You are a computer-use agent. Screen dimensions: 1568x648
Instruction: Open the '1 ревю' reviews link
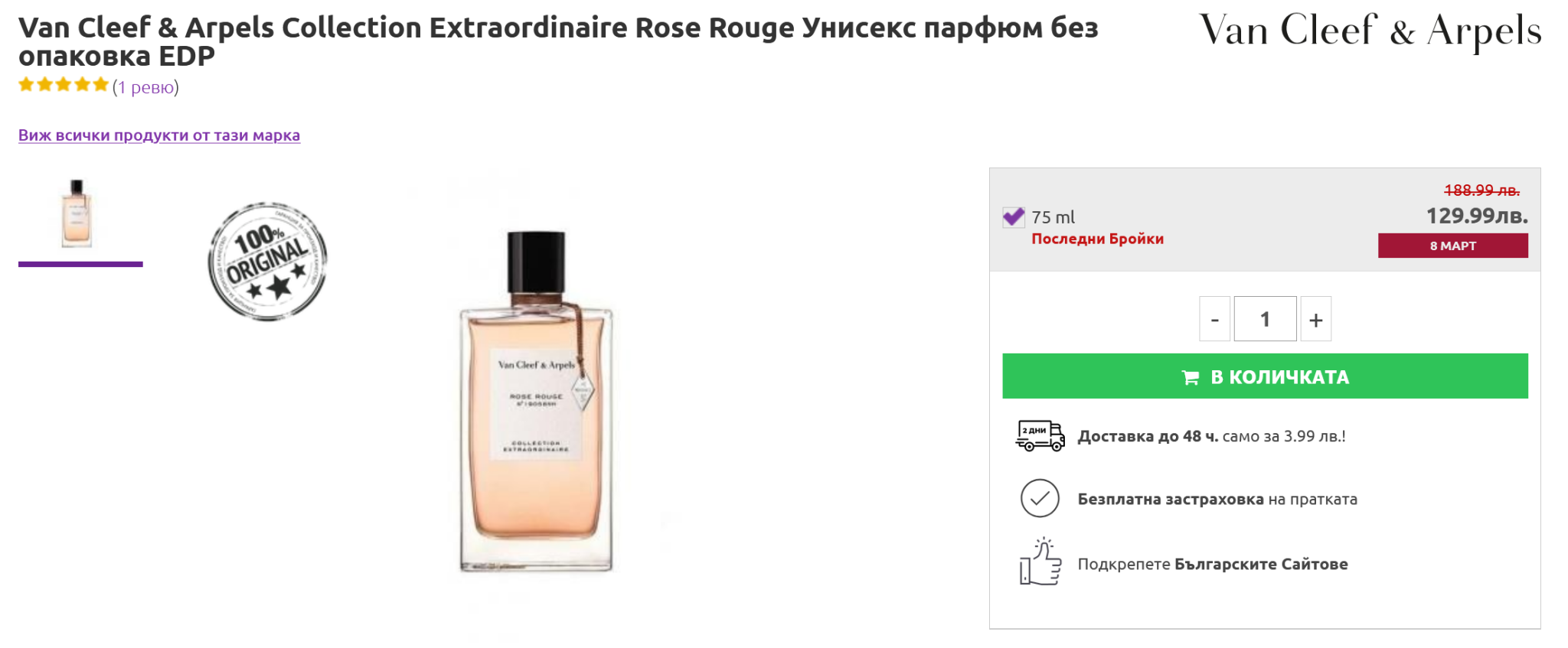[145, 87]
